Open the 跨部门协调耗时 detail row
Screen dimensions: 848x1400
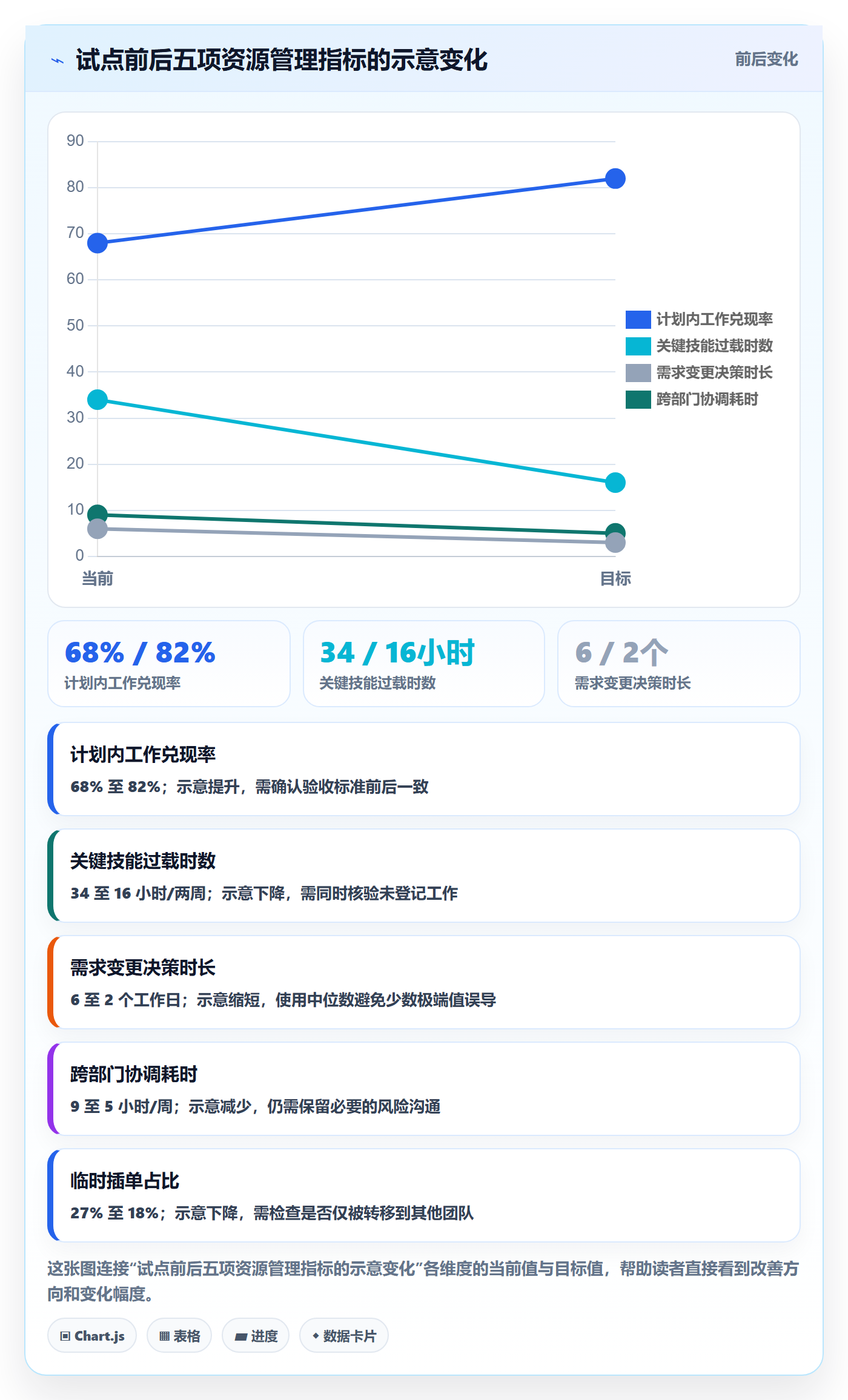(424, 1089)
